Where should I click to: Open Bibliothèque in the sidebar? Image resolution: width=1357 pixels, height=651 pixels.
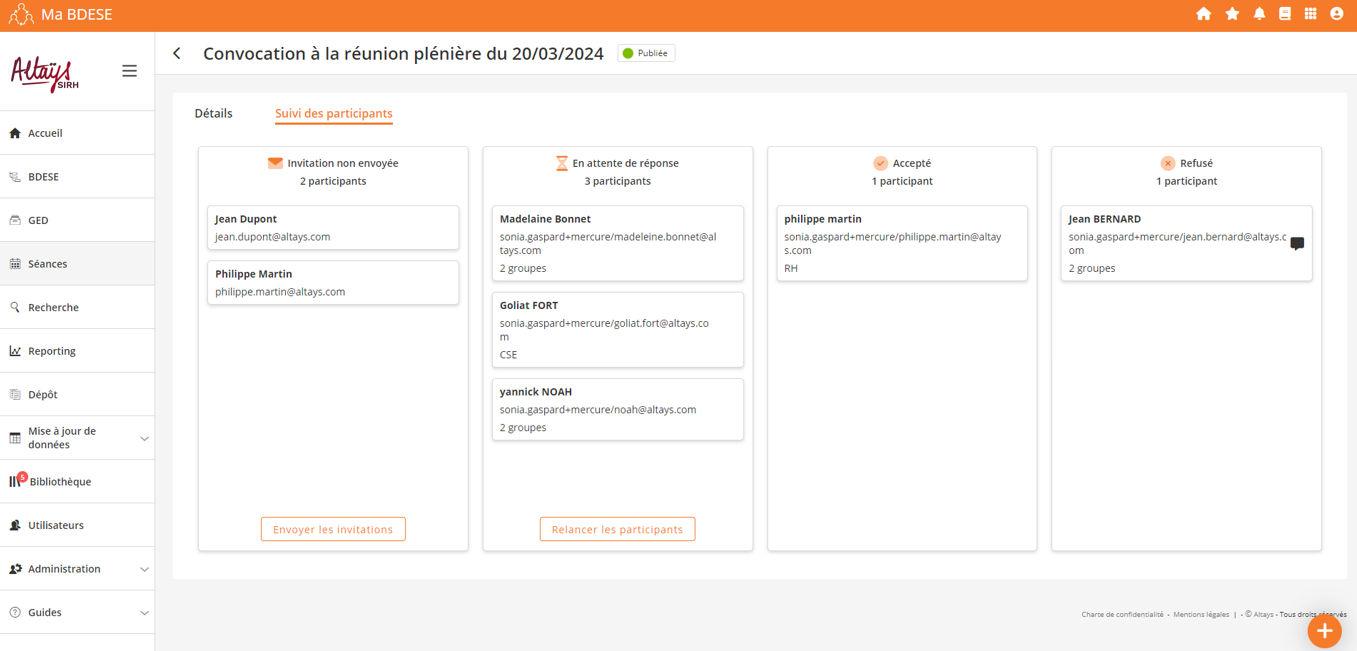pyautogui.click(x=60, y=482)
